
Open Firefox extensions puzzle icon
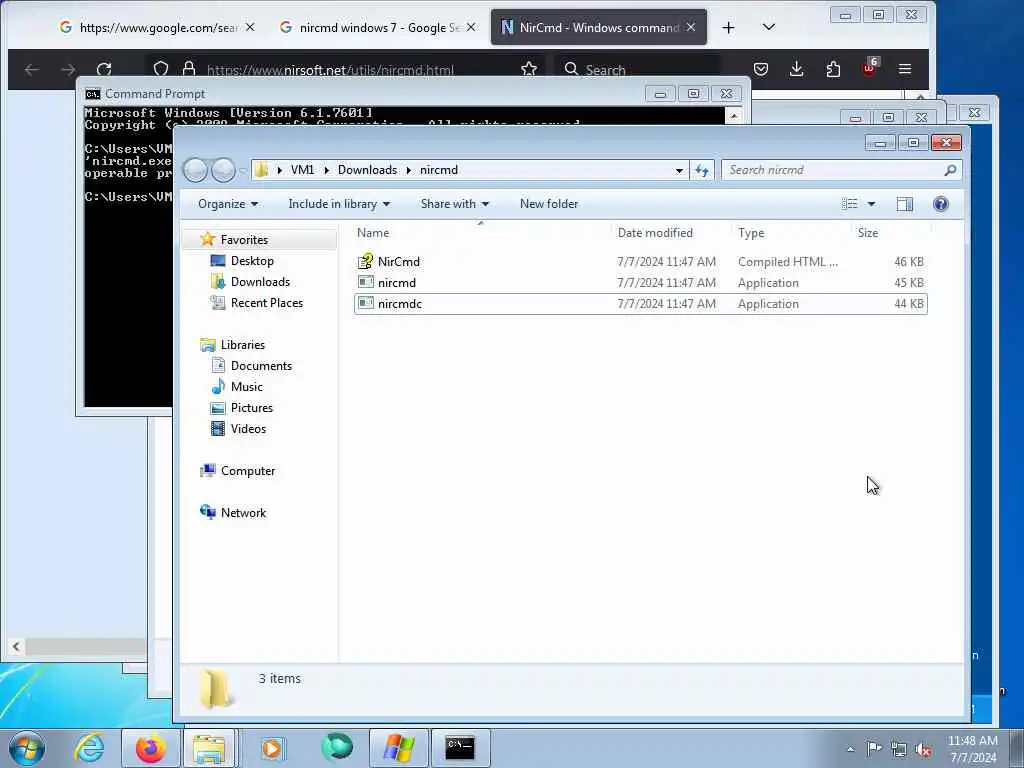tap(833, 69)
